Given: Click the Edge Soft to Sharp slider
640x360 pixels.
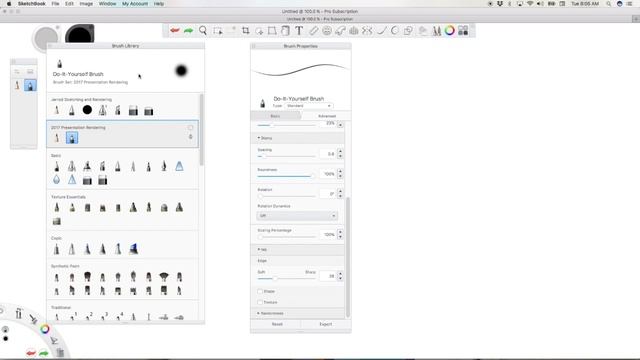Looking at the screenshot, I should point(287,278).
